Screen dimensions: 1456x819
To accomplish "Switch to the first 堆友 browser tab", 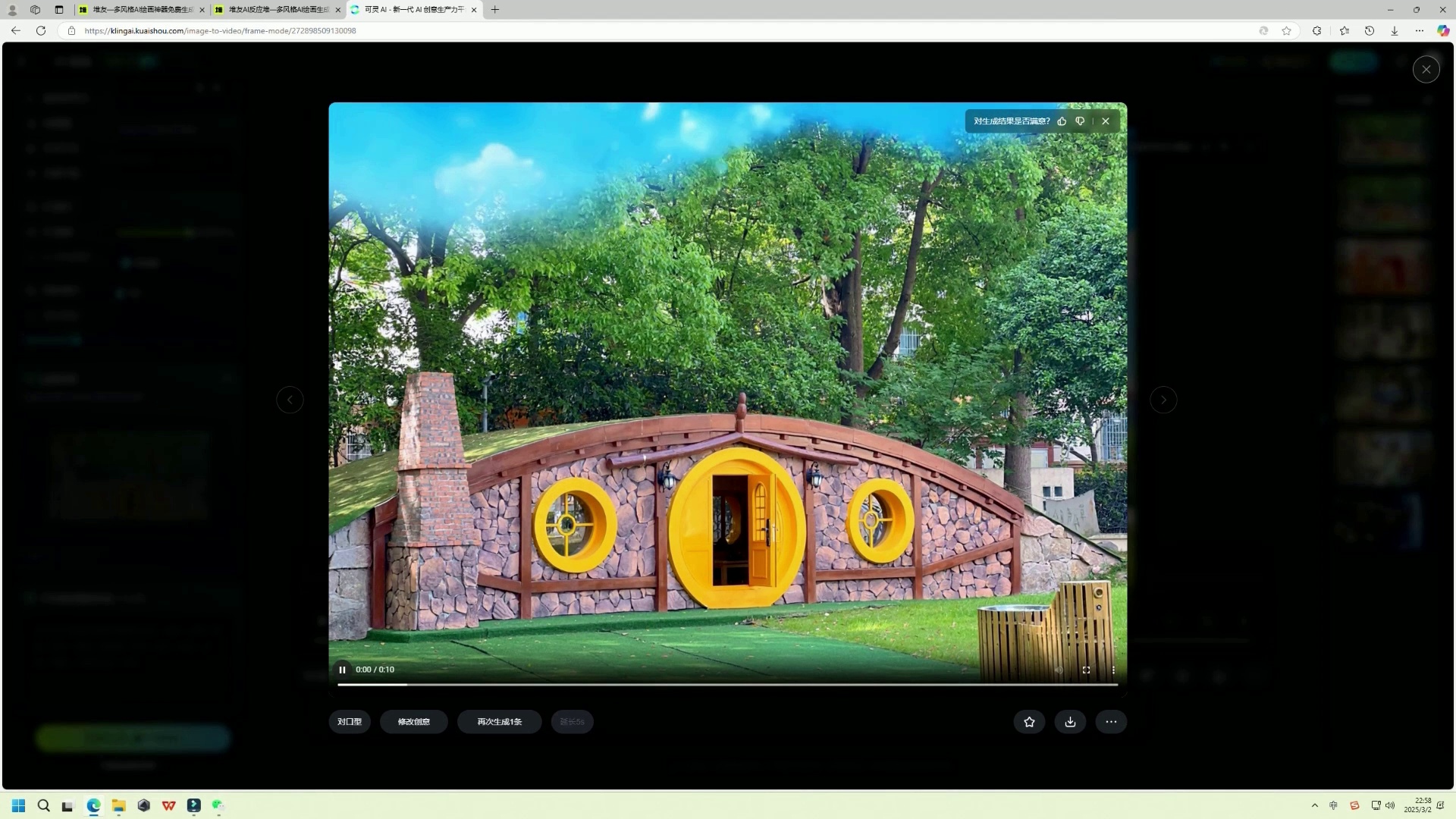I will [142, 10].
